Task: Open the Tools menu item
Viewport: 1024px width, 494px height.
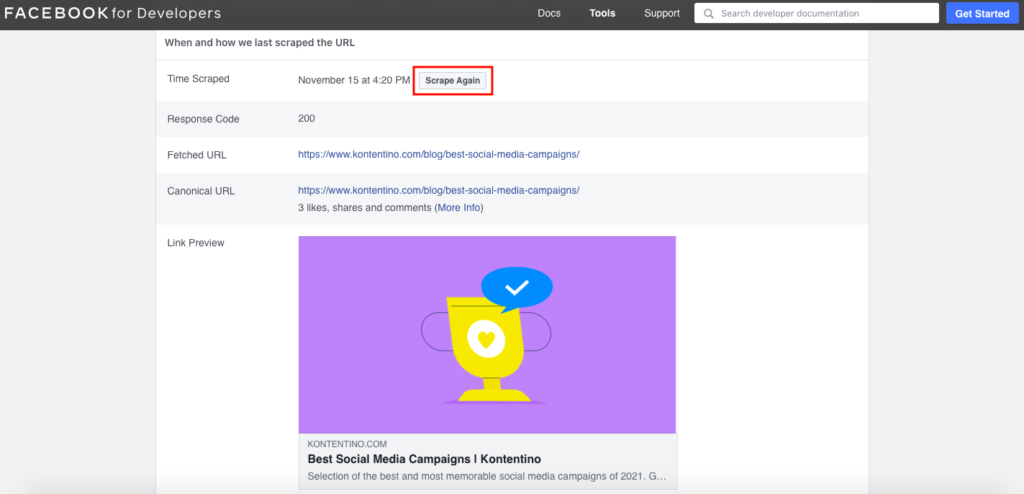Action: (602, 13)
